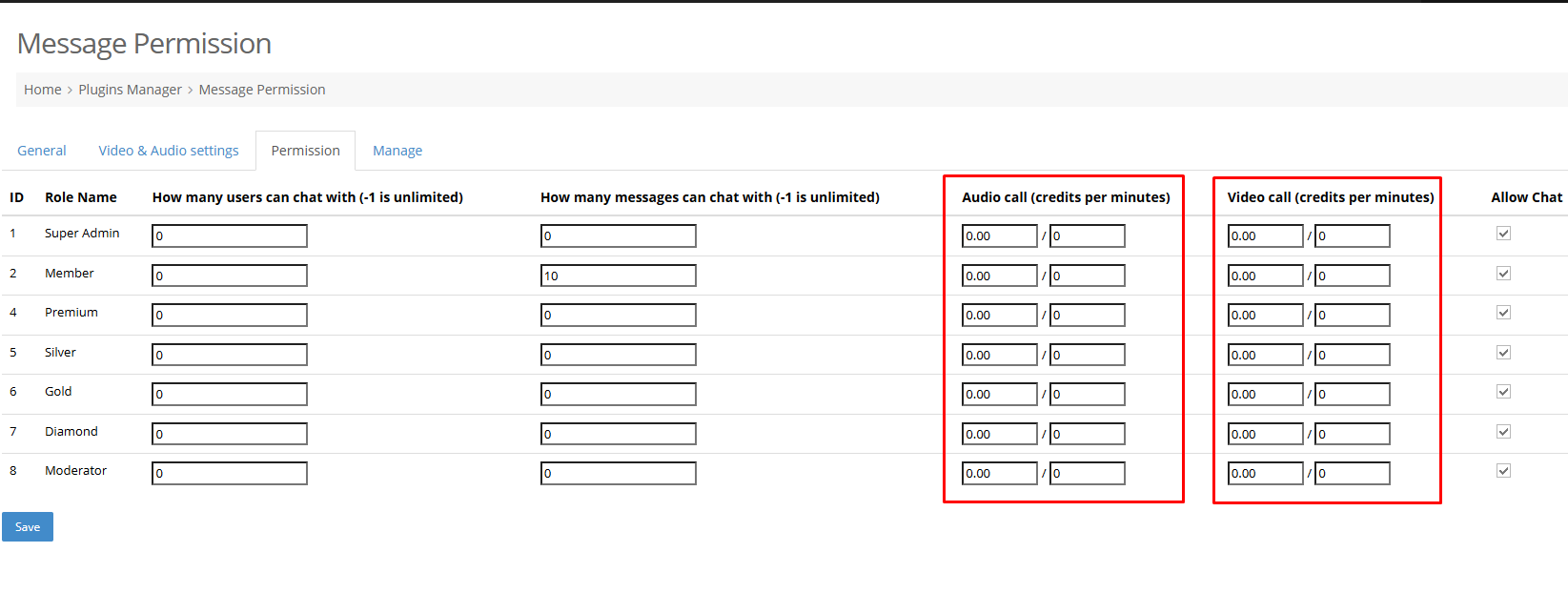Edit Member audio call credits field
This screenshot has width=1568, height=593.
[1000, 276]
